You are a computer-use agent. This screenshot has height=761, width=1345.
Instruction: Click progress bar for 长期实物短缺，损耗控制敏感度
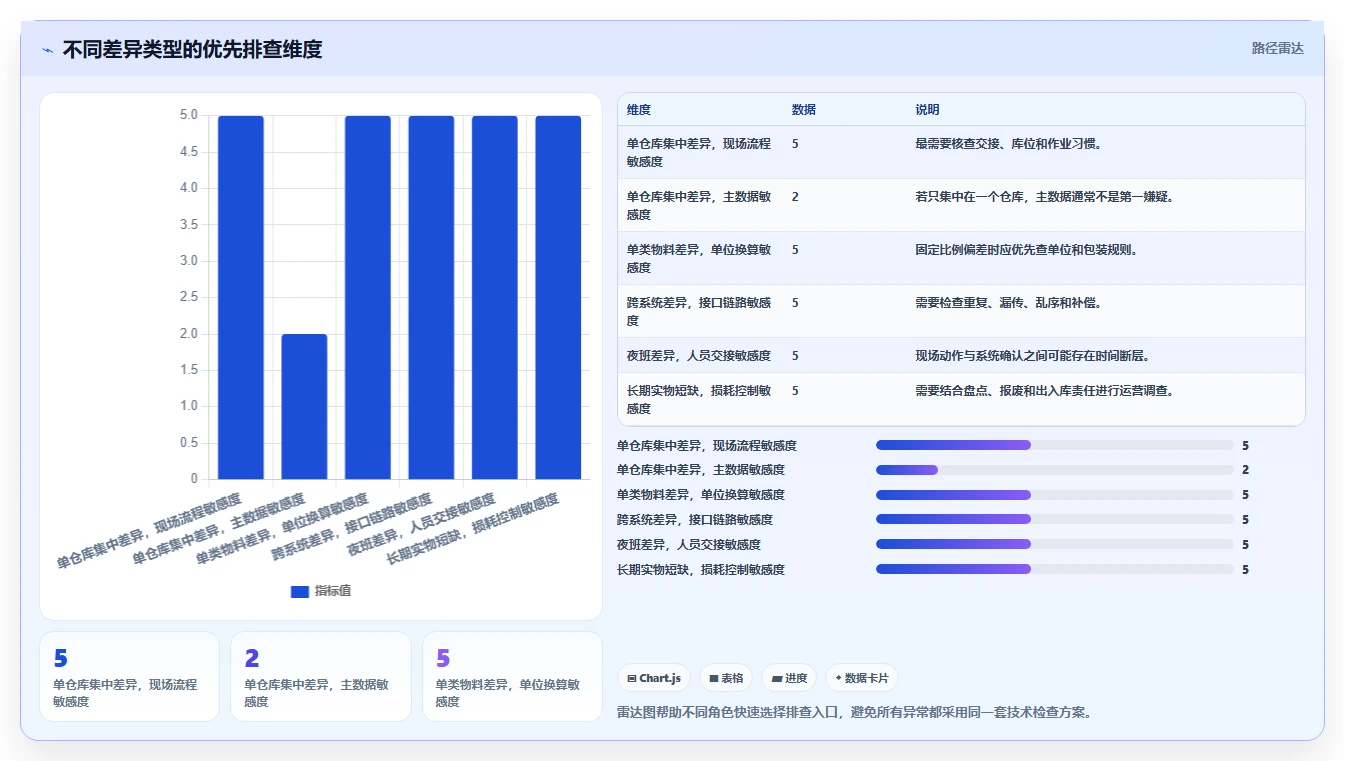click(1055, 569)
